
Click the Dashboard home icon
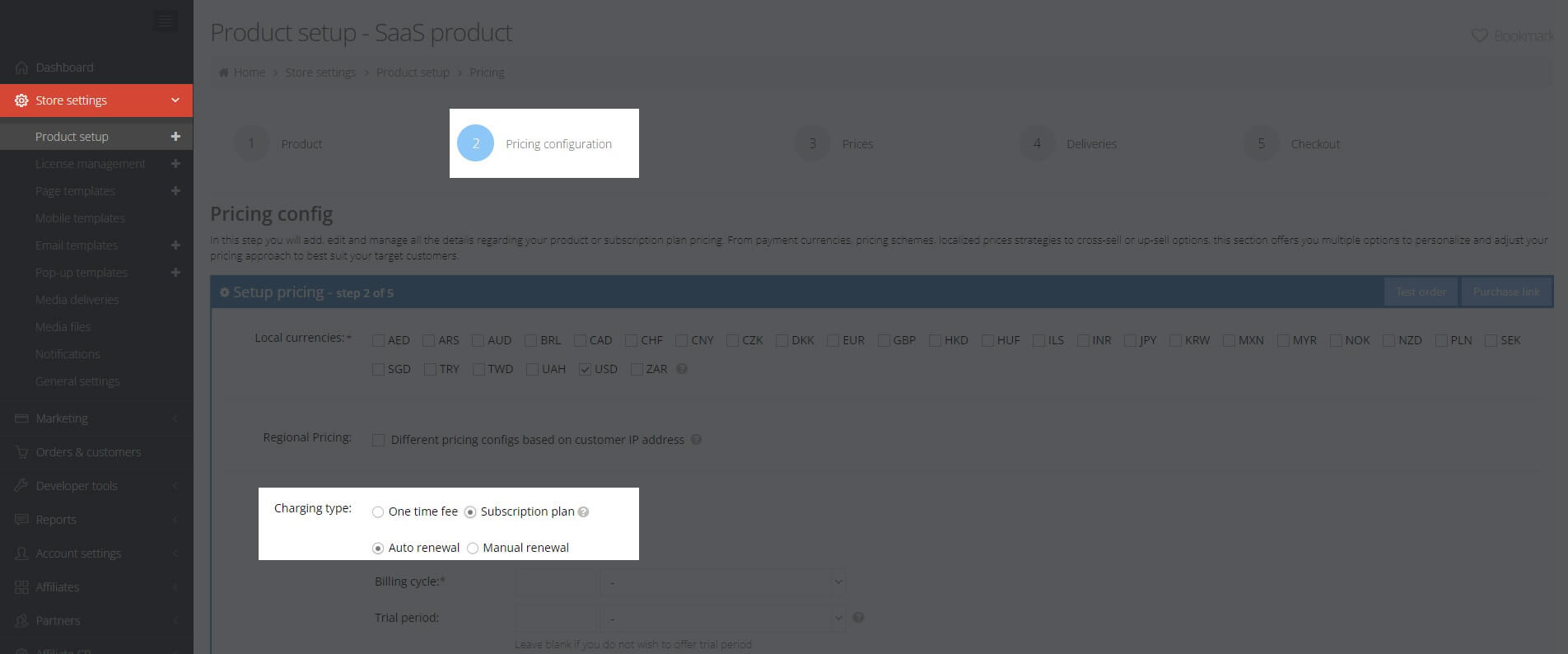click(21, 68)
